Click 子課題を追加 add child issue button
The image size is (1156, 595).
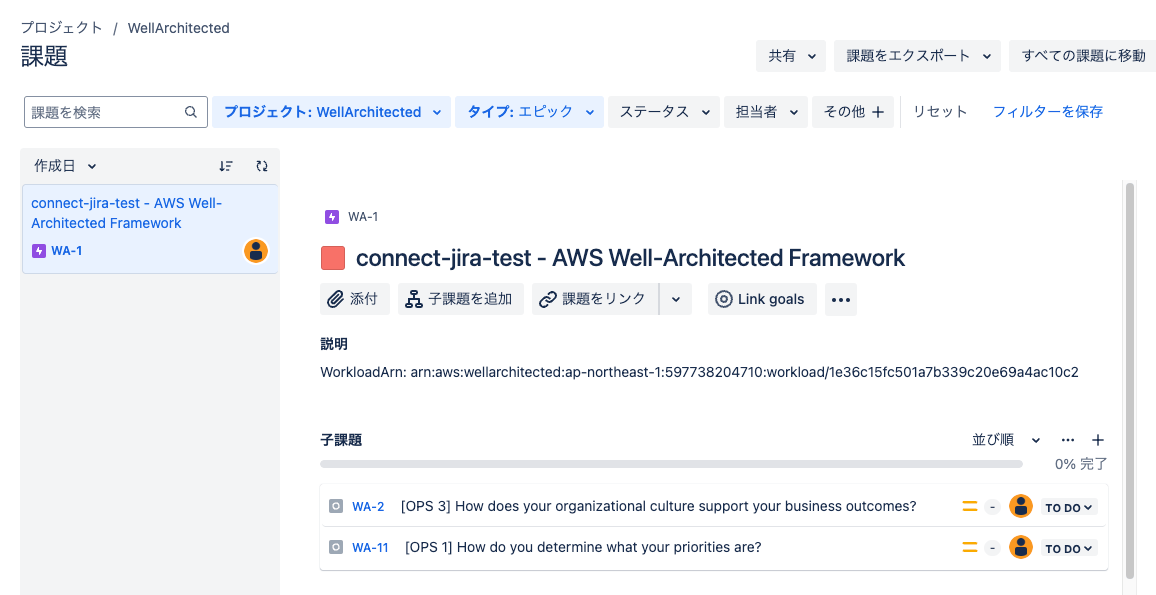(x=461, y=299)
